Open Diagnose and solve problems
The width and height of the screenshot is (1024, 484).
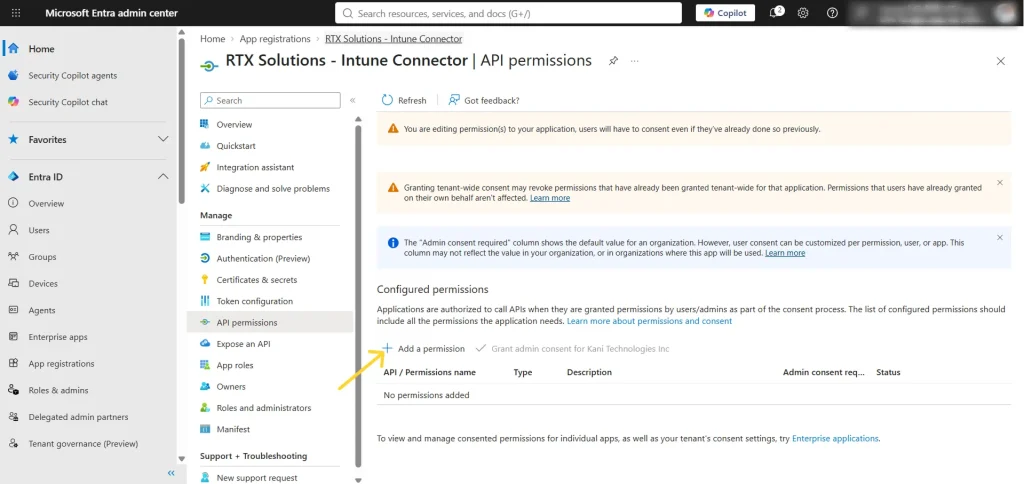point(273,189)
